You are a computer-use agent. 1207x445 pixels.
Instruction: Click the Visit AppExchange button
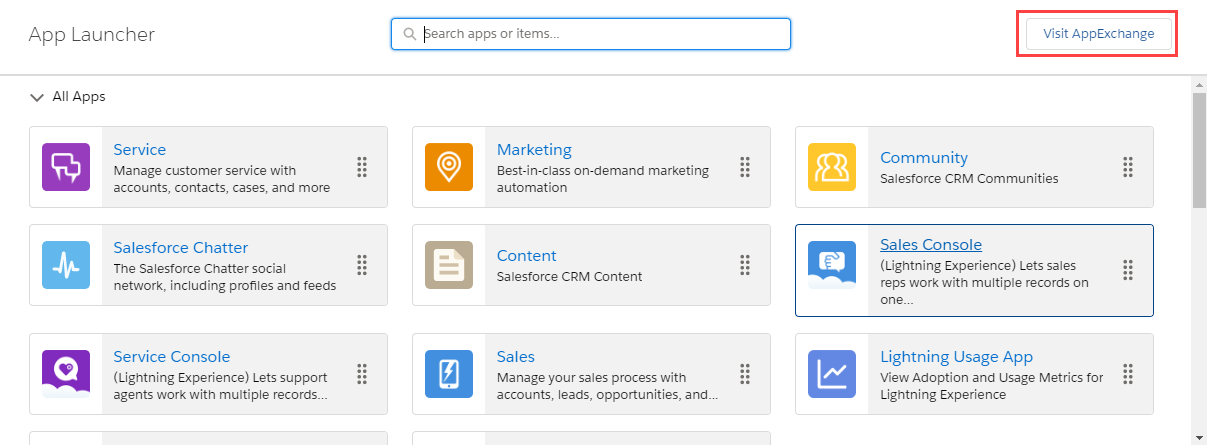pyautogui.click(x=1098, y=34)
